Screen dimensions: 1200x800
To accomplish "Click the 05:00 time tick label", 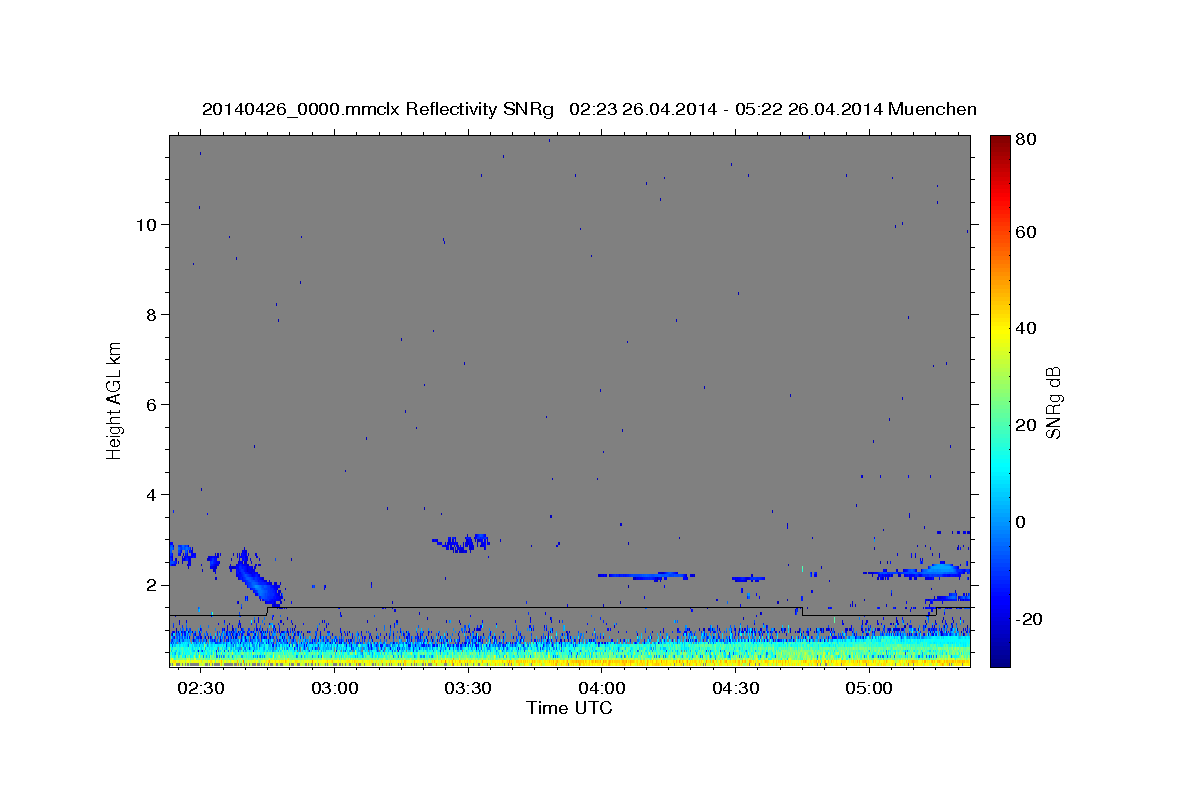I will click(x=869, y=689).
